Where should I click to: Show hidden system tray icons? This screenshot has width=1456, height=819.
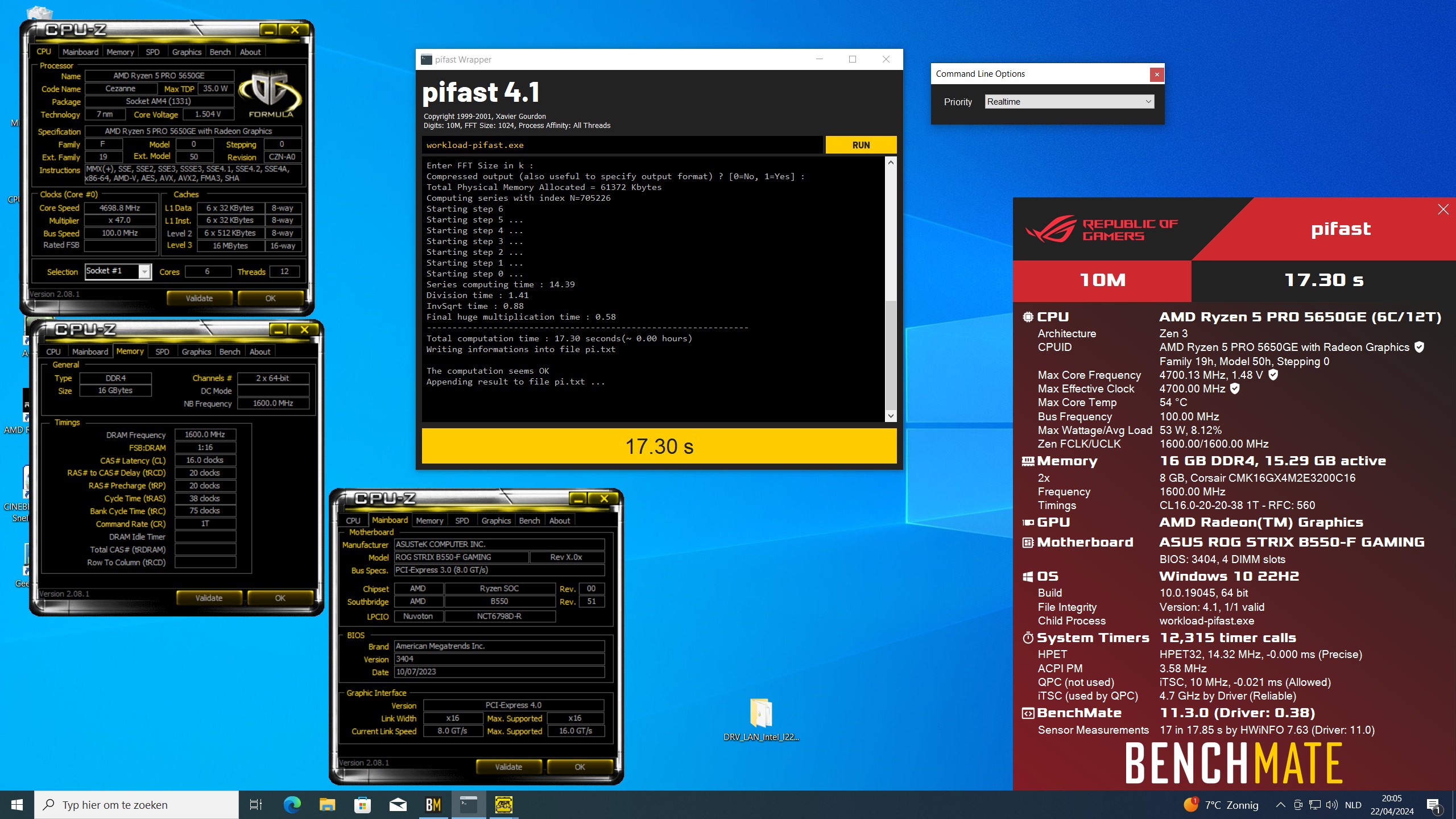click(1280, 805)
